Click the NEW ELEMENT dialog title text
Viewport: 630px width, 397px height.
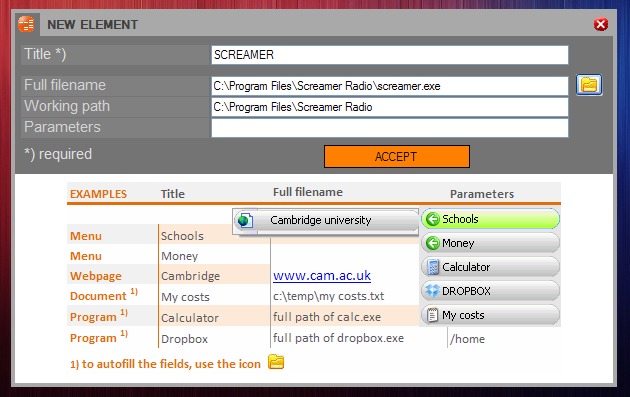[x=92, y=25]
